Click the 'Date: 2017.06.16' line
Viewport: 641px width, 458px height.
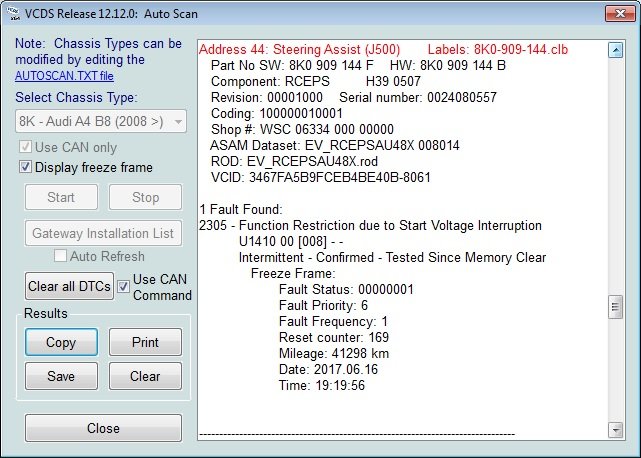pyautogui.click(x=328, y=369)
